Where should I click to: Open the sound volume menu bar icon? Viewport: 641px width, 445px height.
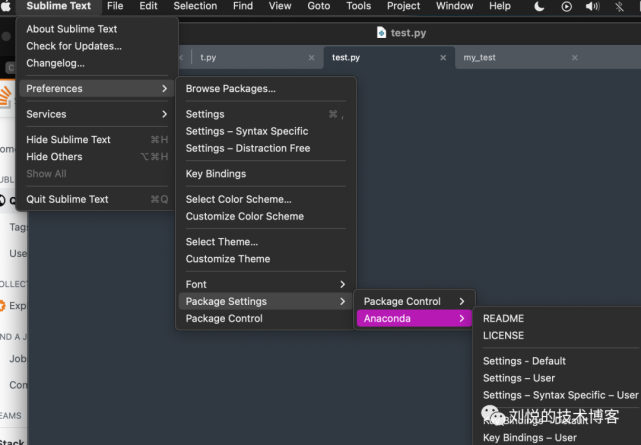point(592,6)
